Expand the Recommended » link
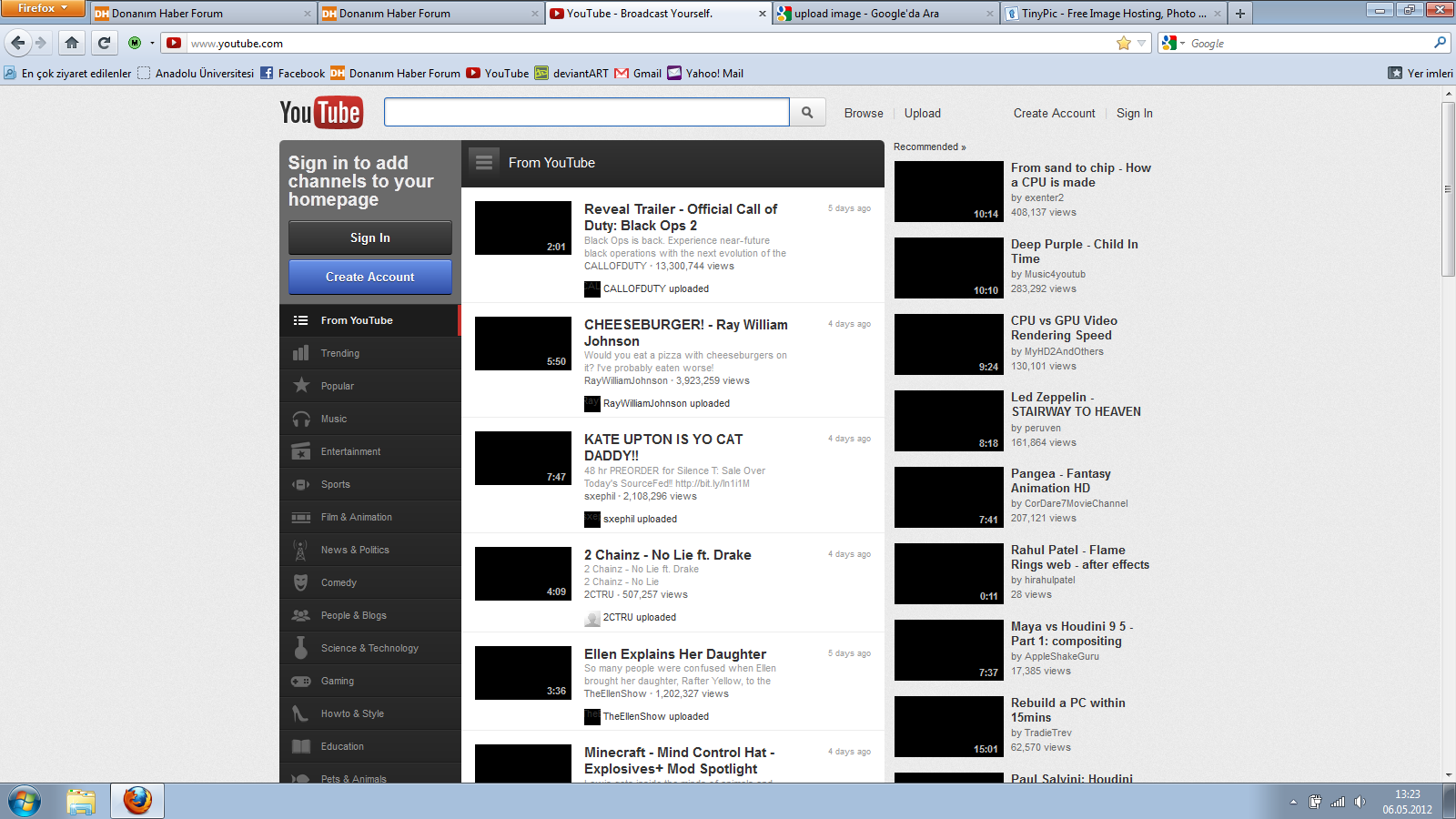 pyautogui.click(x=929, y=147)
